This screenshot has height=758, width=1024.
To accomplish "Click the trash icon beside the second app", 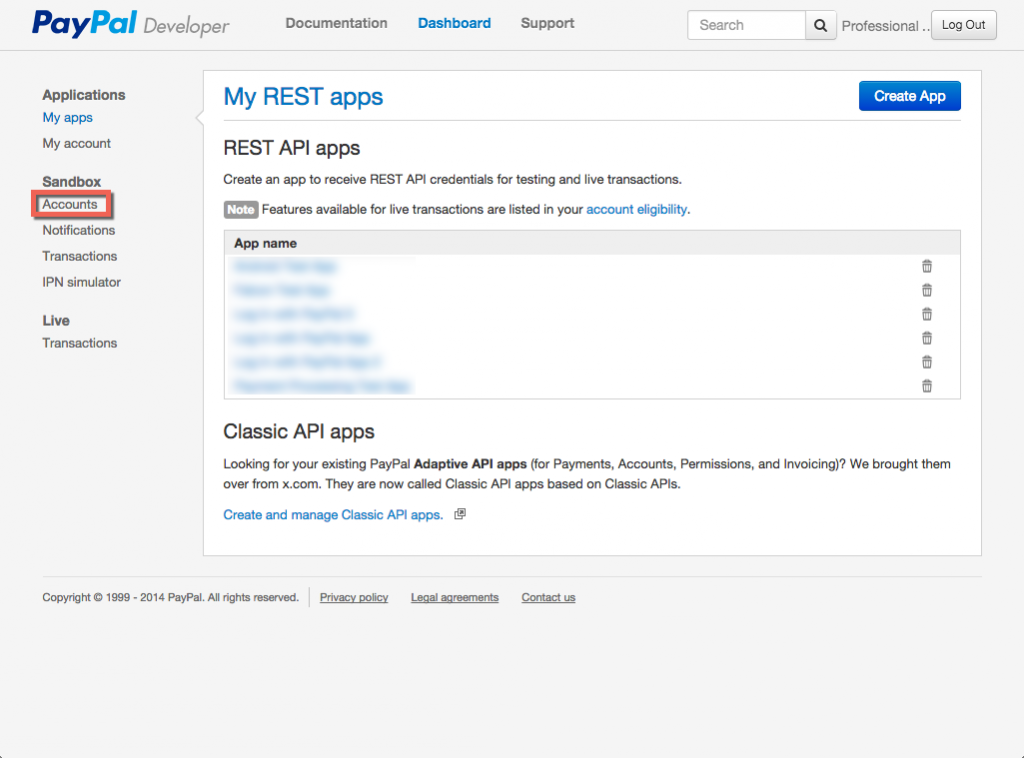I will tap(927, 290).
